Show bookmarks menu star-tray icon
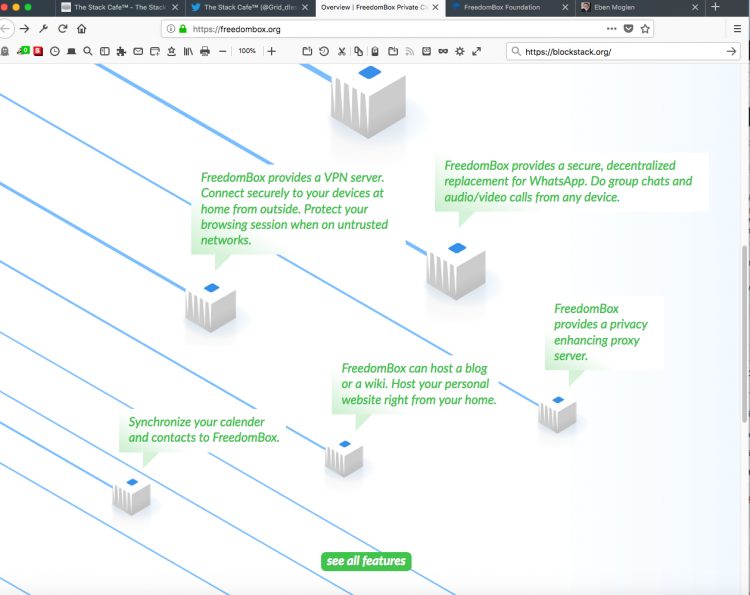750x595 pixels. (x=171, y=51)
